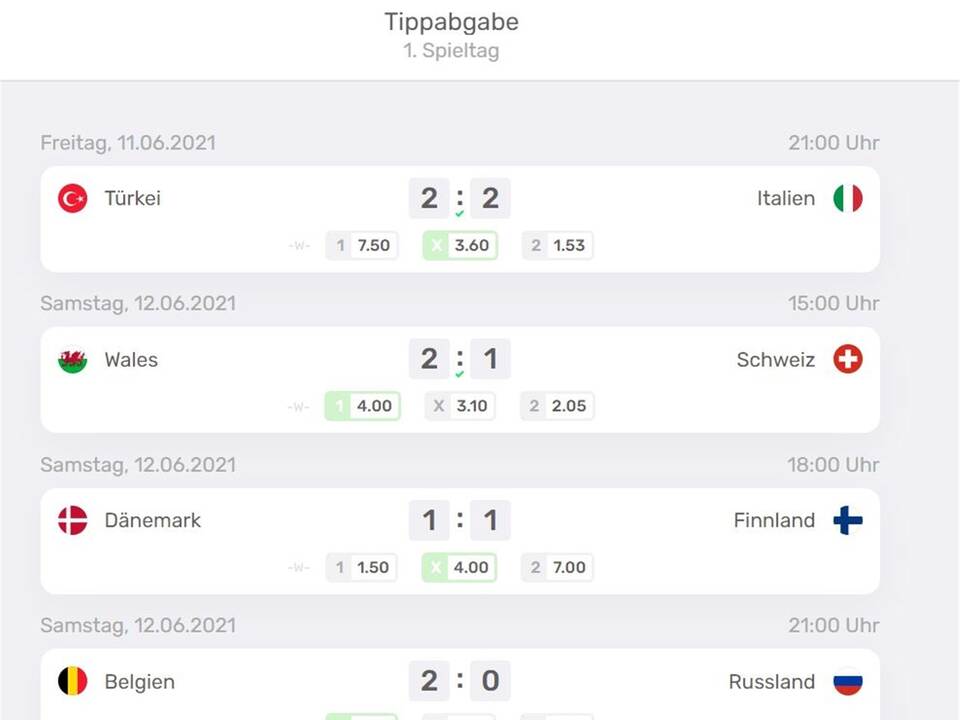Select draw odds 3.60 for Türkei–Italien
Viewport: 960px width, 720px height.
pyautogui.click(x=460, y=245)
